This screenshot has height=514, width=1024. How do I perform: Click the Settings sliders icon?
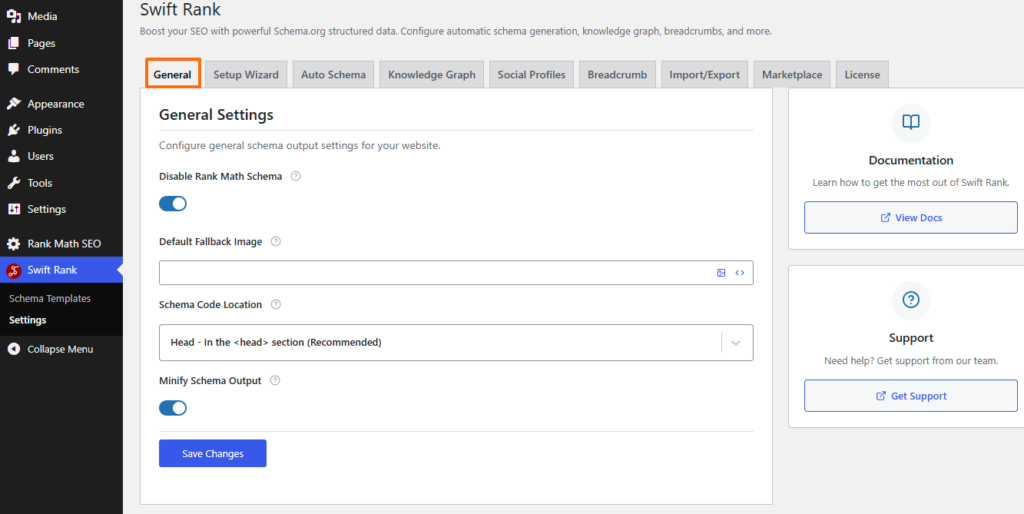click(14, 209)
